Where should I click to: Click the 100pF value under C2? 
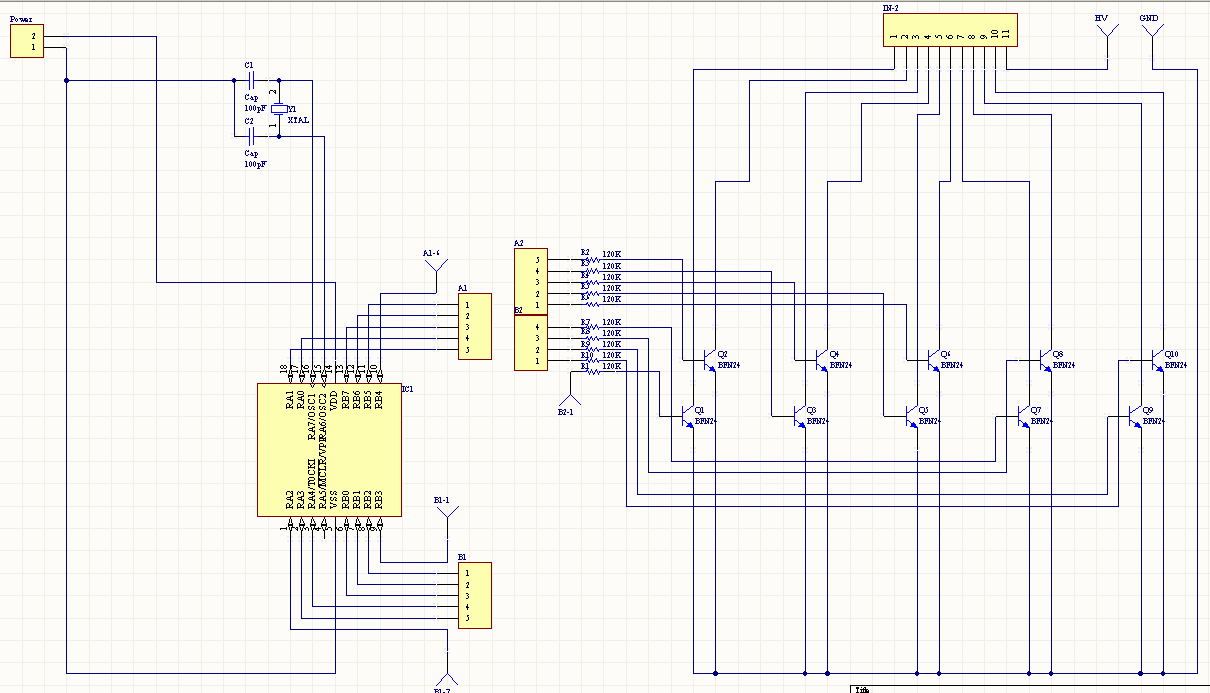tap(255, 163)
